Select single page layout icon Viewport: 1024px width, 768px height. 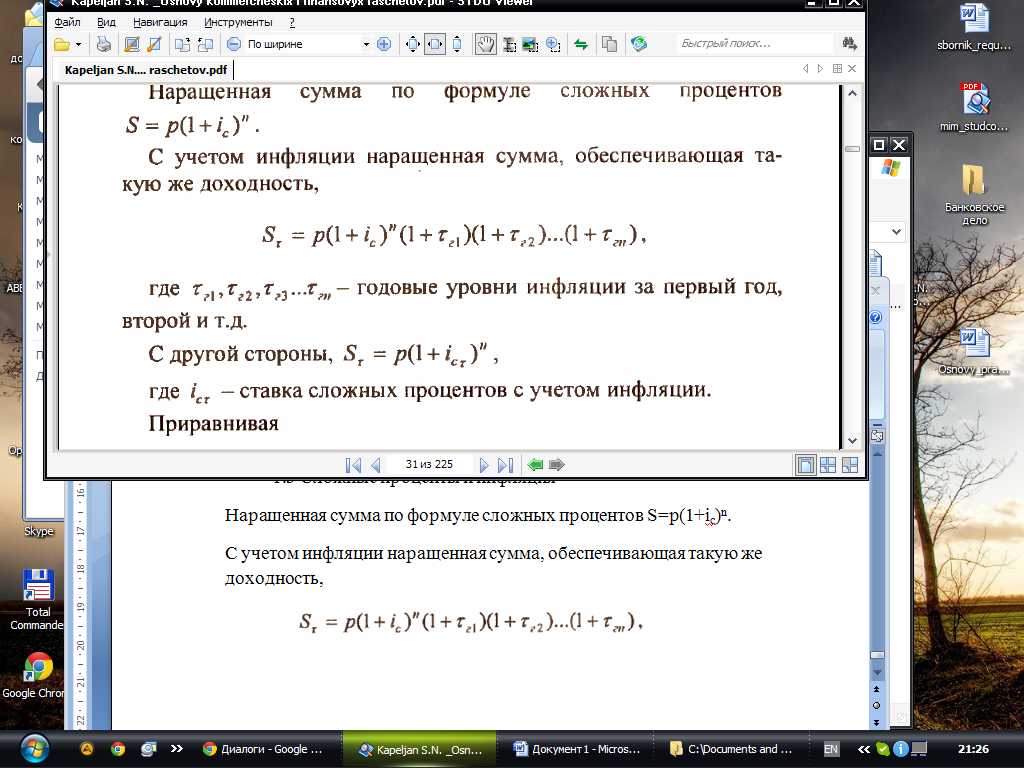point(806,465)
